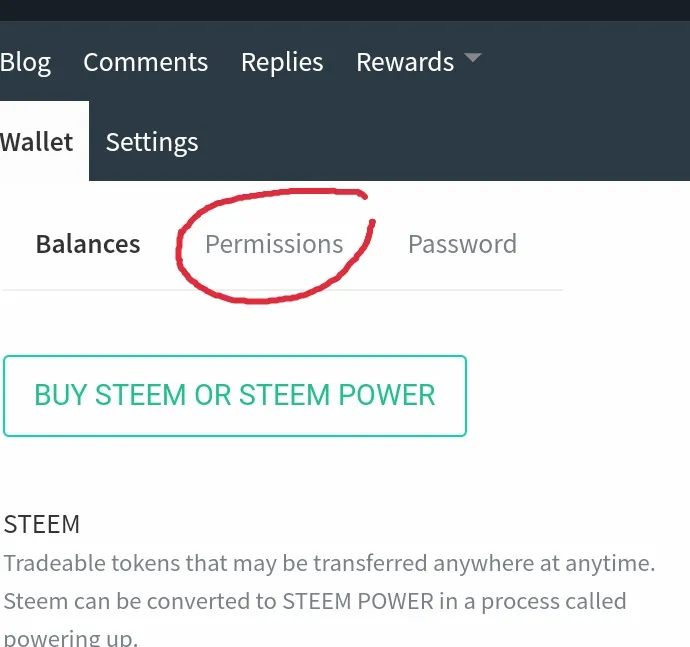The width and height of the screenshot is (690, 647).
Task: Click the words 'STEEM POWER' in description
Action: (358, 601)
